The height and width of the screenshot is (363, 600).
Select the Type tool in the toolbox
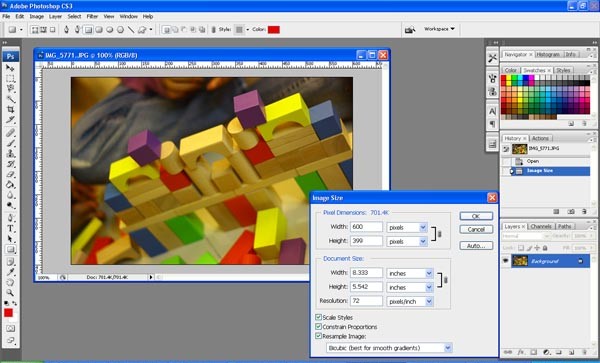point(10,229)
